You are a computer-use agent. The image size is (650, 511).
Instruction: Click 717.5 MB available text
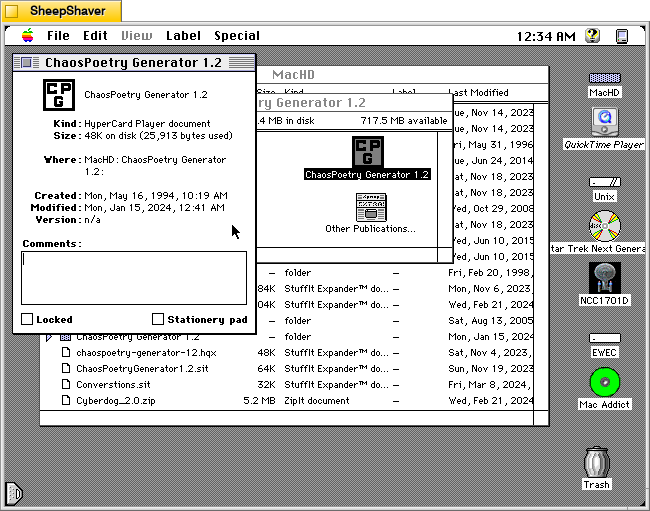coord(404,121)
